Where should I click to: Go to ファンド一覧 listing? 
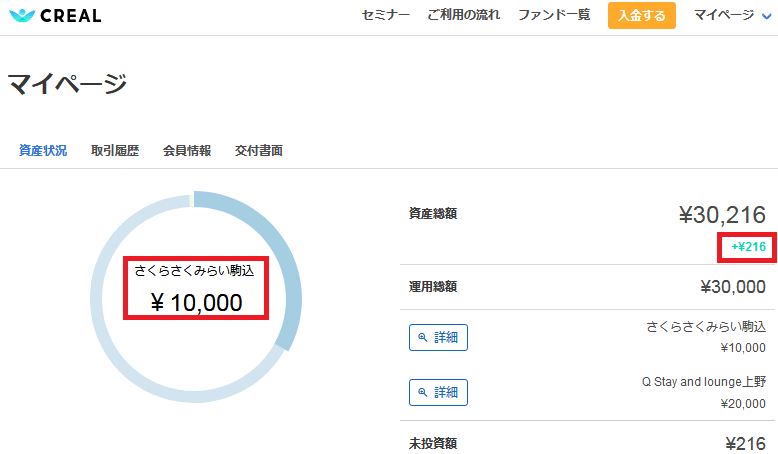554,15
